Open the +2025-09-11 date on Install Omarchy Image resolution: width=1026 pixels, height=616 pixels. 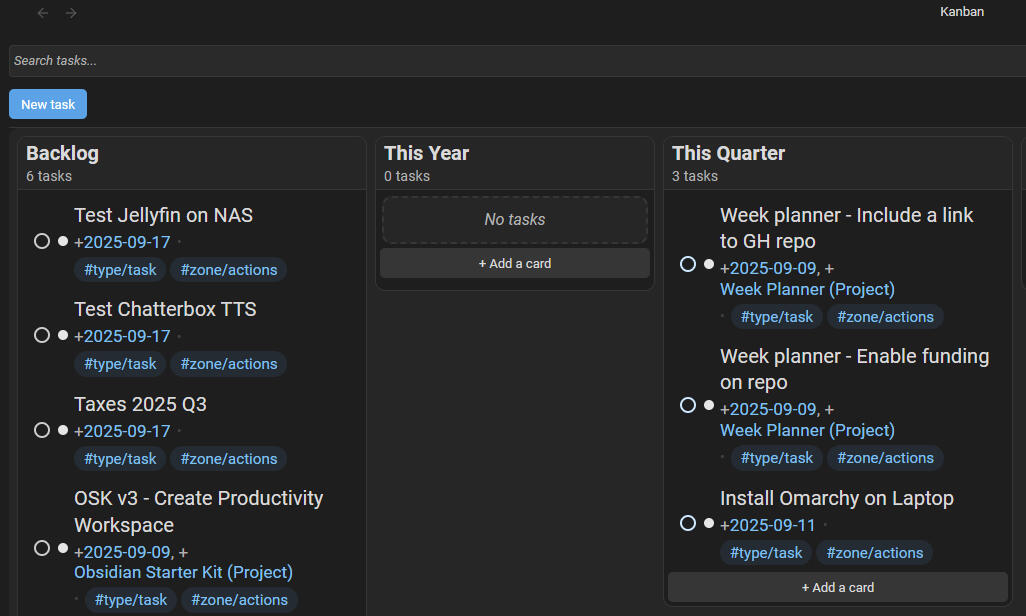coord(767,525)
